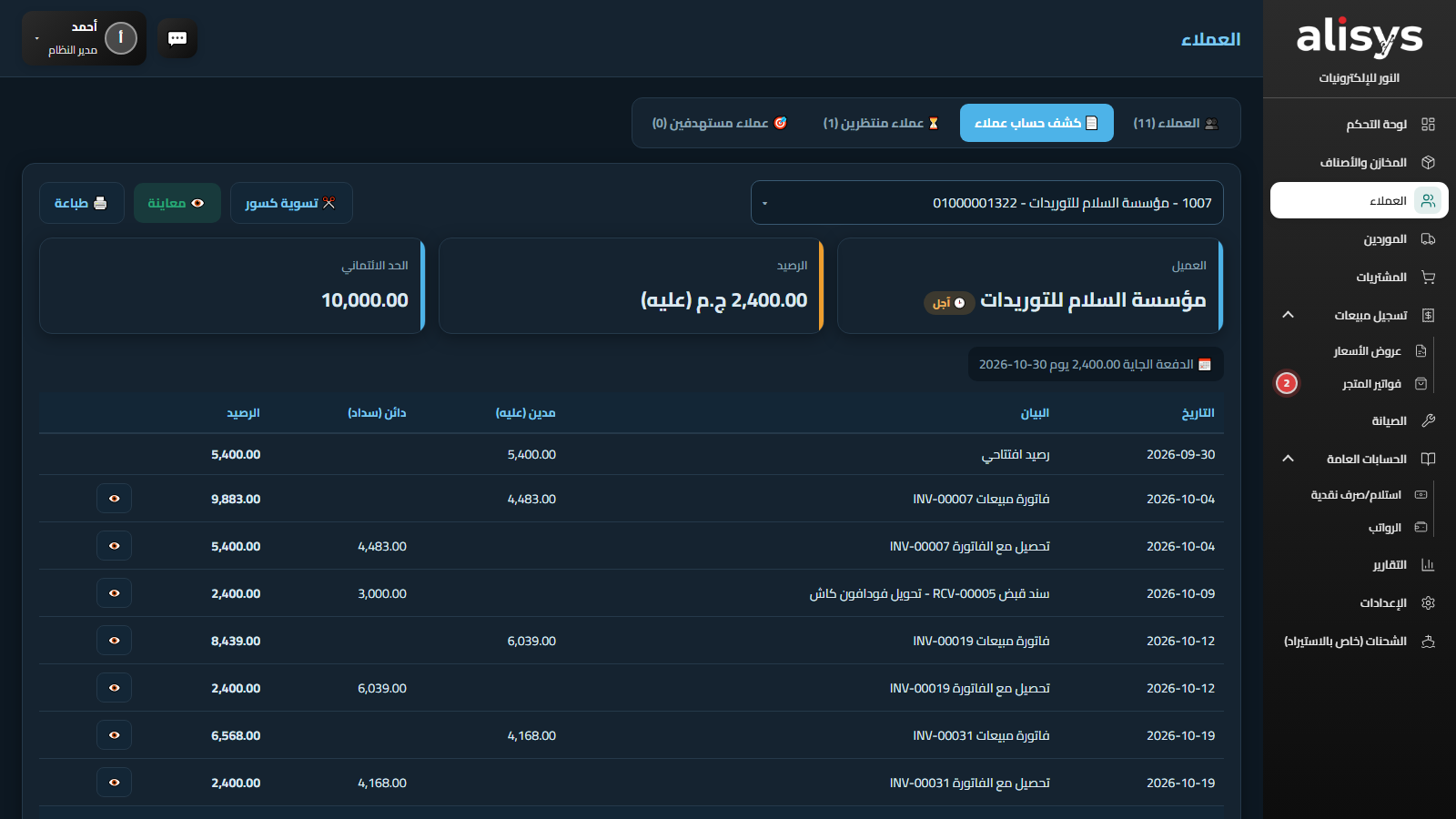Open لوحة التحكم dashboard sidebar item
1456x819 pixels.
pyautogui.click(x=1359, y=124)
